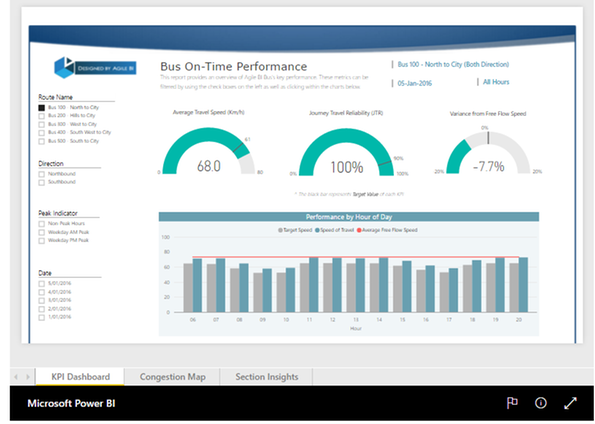The height and width of the screenshot is (424, 595).
Task: Click the Bus On-Time Performance title
Action: tap(234, 66)
